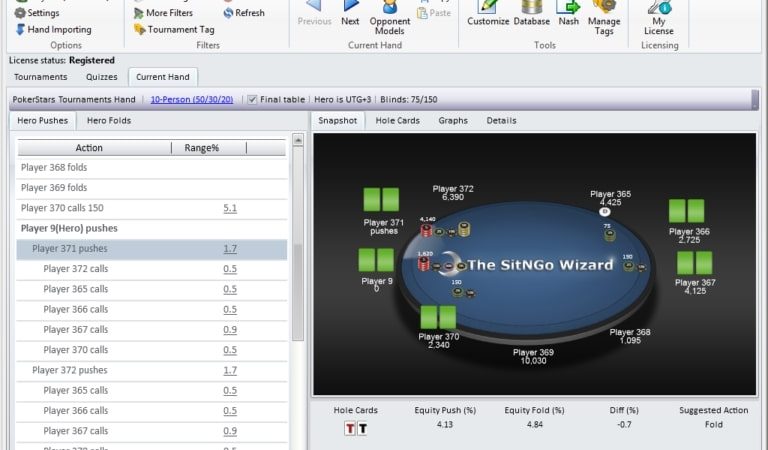Image resolution: width=768 pixels, height=450 pixels.
Task: Click Player 372 name on the table
Action: (x=453, y=189)
